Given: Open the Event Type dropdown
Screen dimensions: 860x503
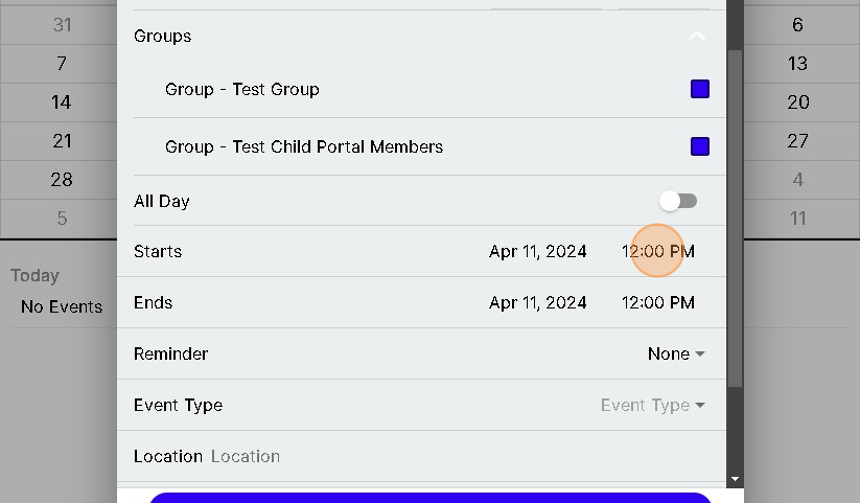Looking at the screenshot, I should [653, 405].
